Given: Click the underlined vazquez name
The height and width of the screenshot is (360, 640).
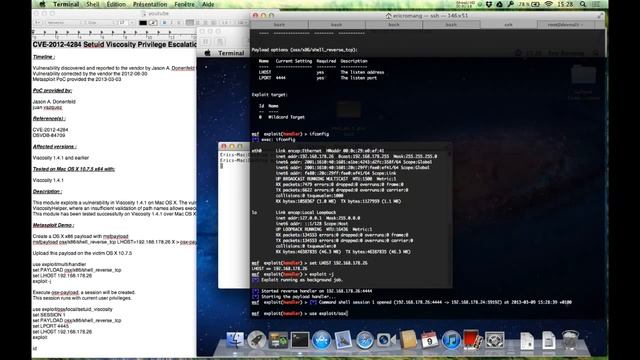Looking at the screenshot, I should [x=53, y=107].
